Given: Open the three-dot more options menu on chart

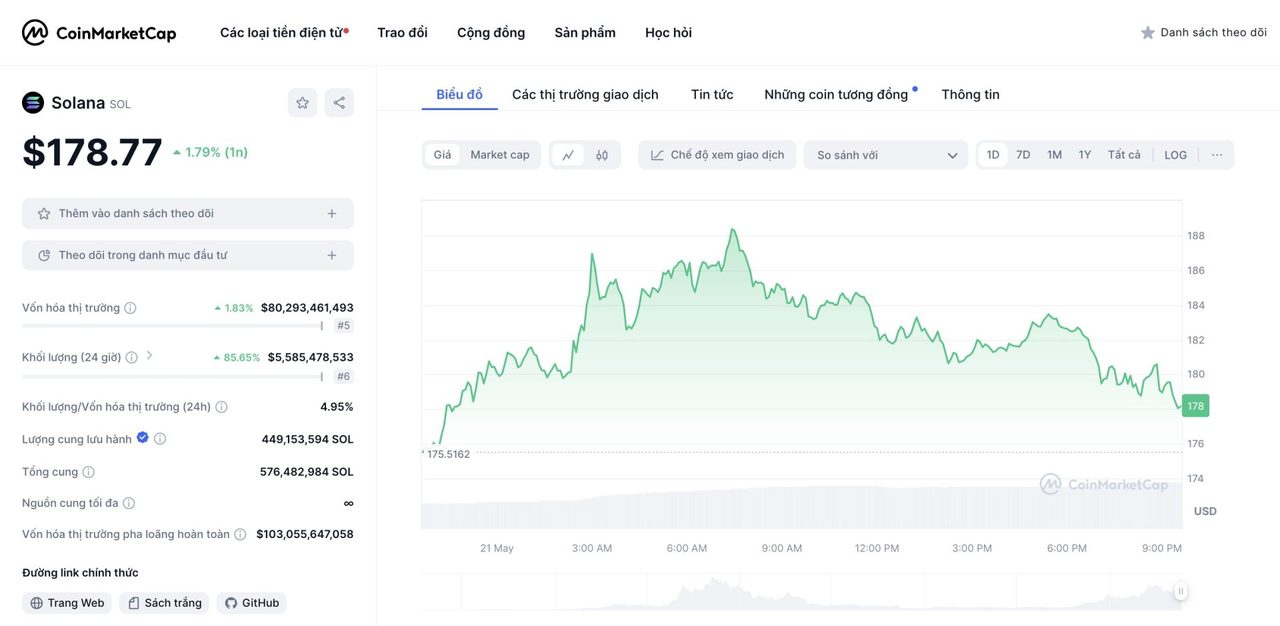Looking at the screenshot, I should (x=1217, y=155).
